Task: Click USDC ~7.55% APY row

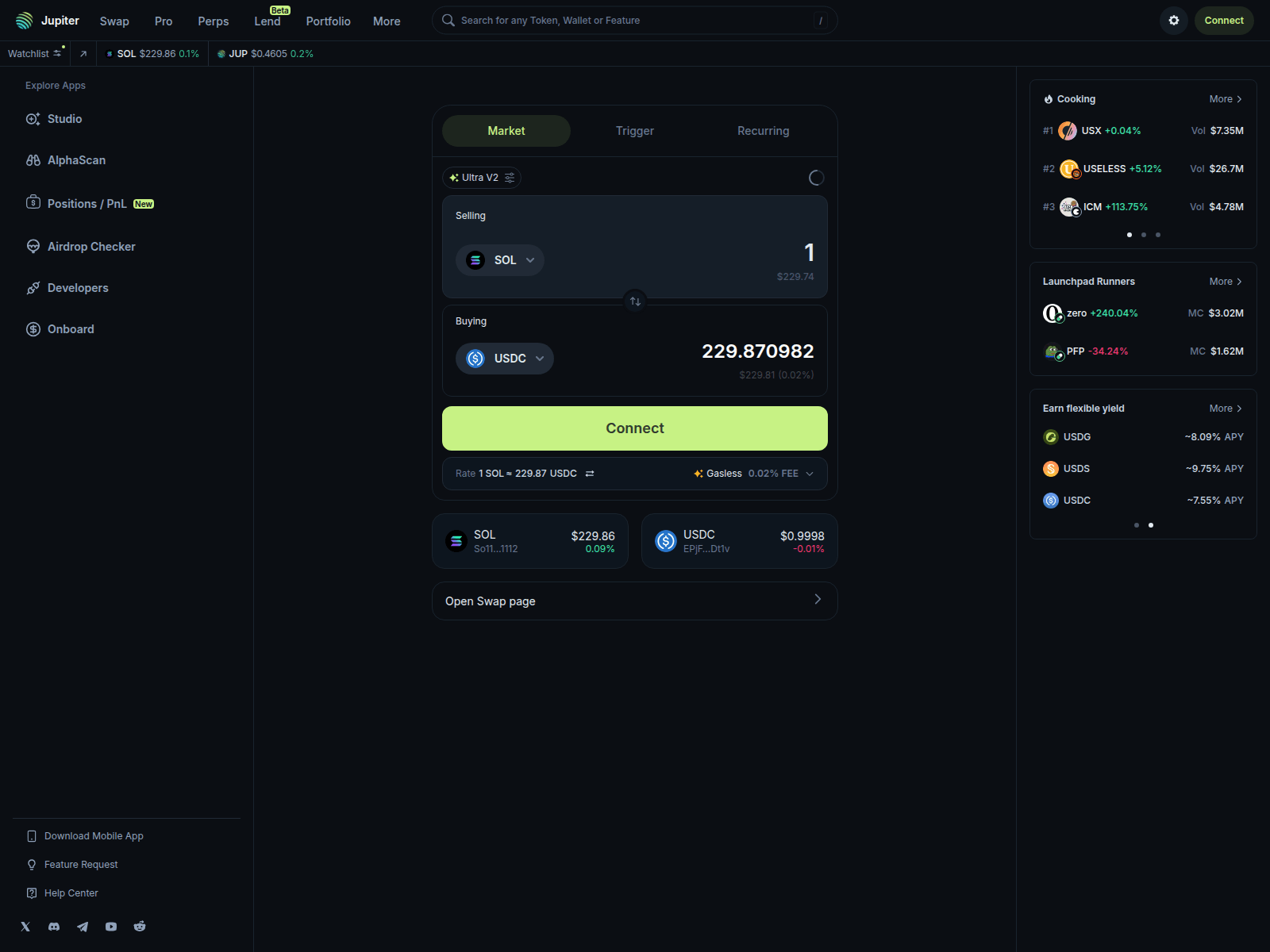Action: click(x=1143, y=501)
